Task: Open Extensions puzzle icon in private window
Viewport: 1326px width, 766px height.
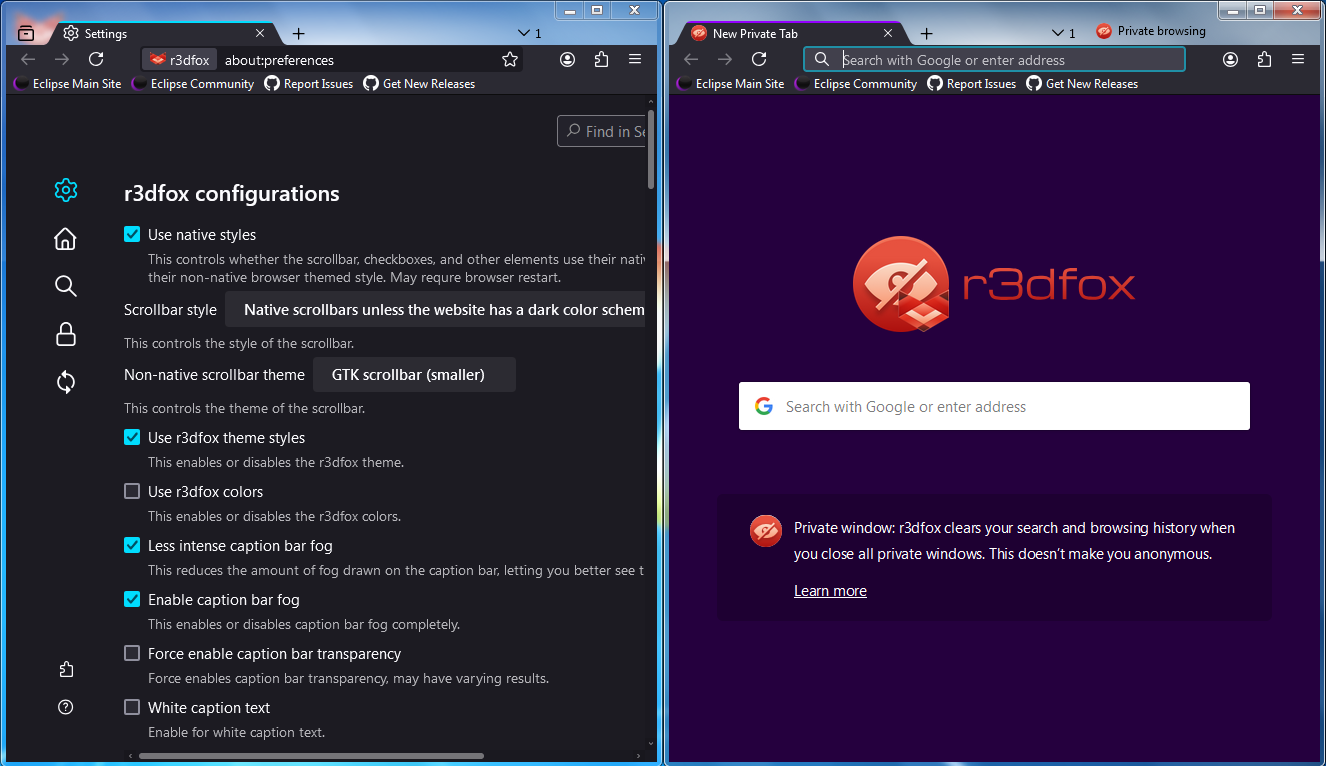Action: point(1264,60)
